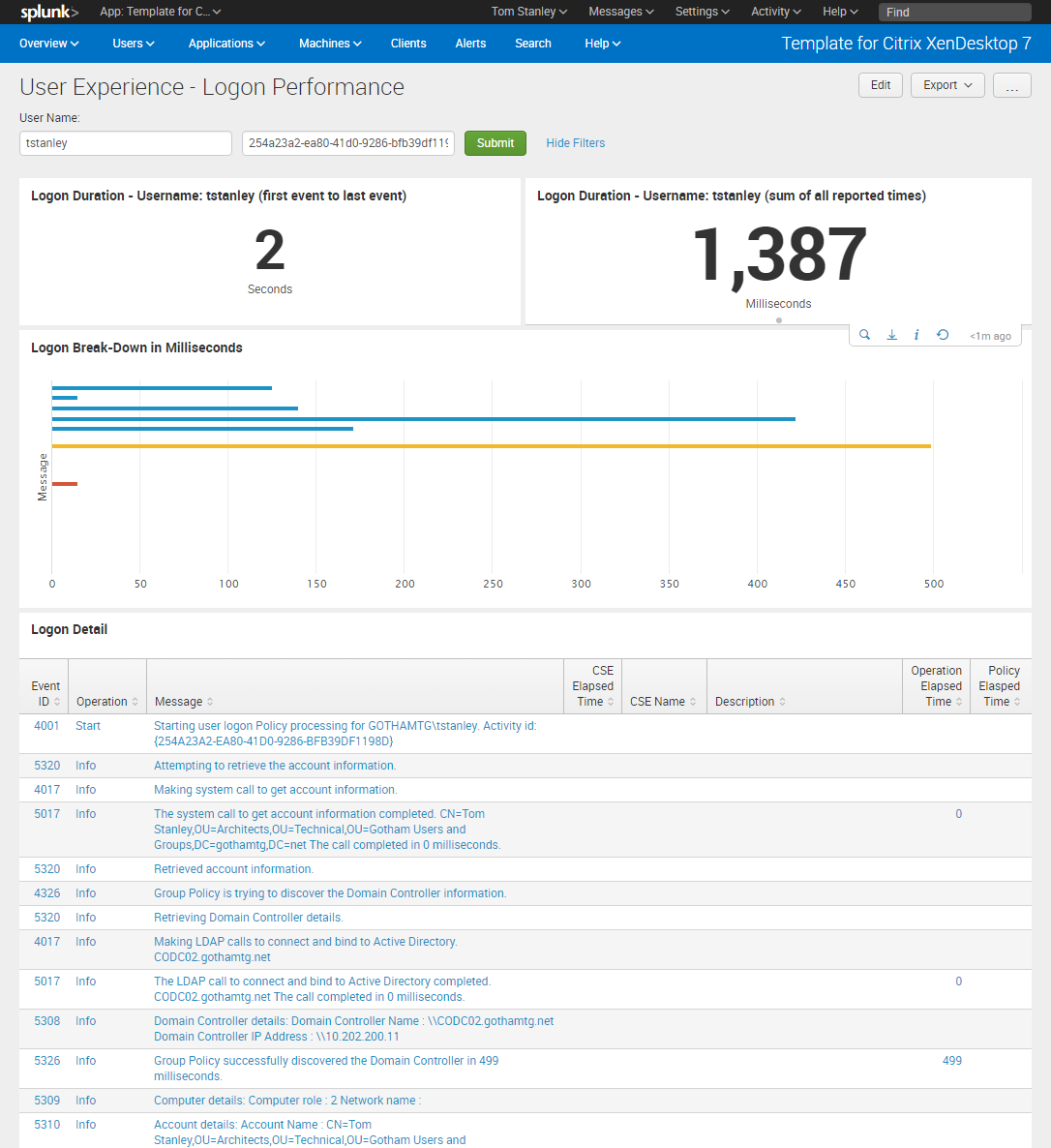Click the Edit button
The image size is (1051, 1148).
coord(880,85)
